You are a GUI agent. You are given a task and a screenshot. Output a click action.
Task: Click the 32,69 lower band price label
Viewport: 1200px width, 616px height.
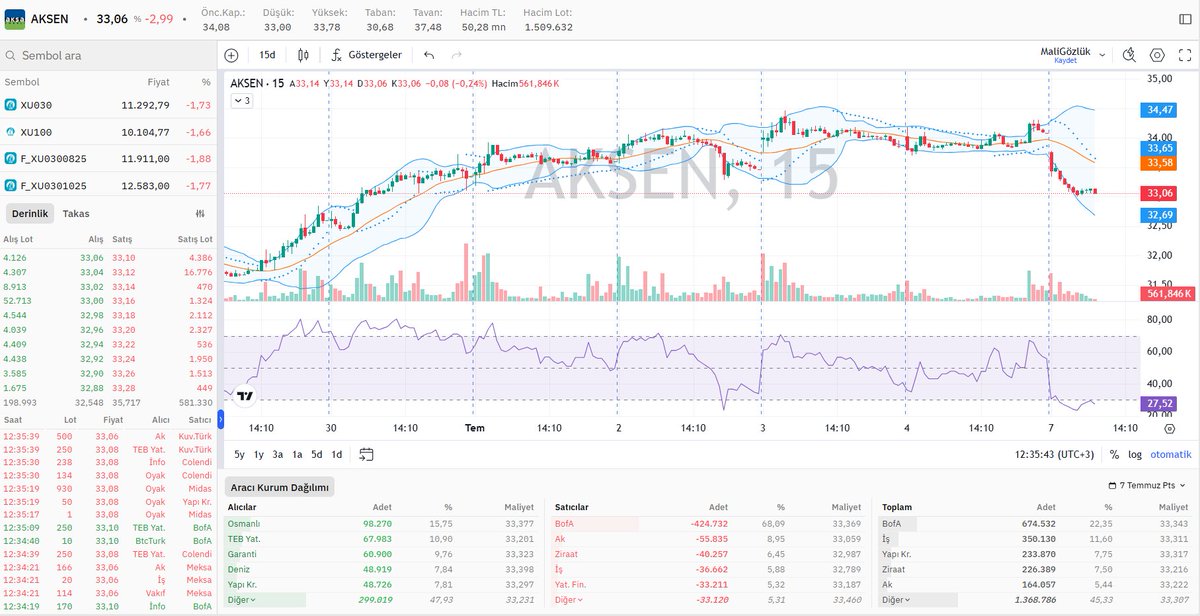(1160, 214)
